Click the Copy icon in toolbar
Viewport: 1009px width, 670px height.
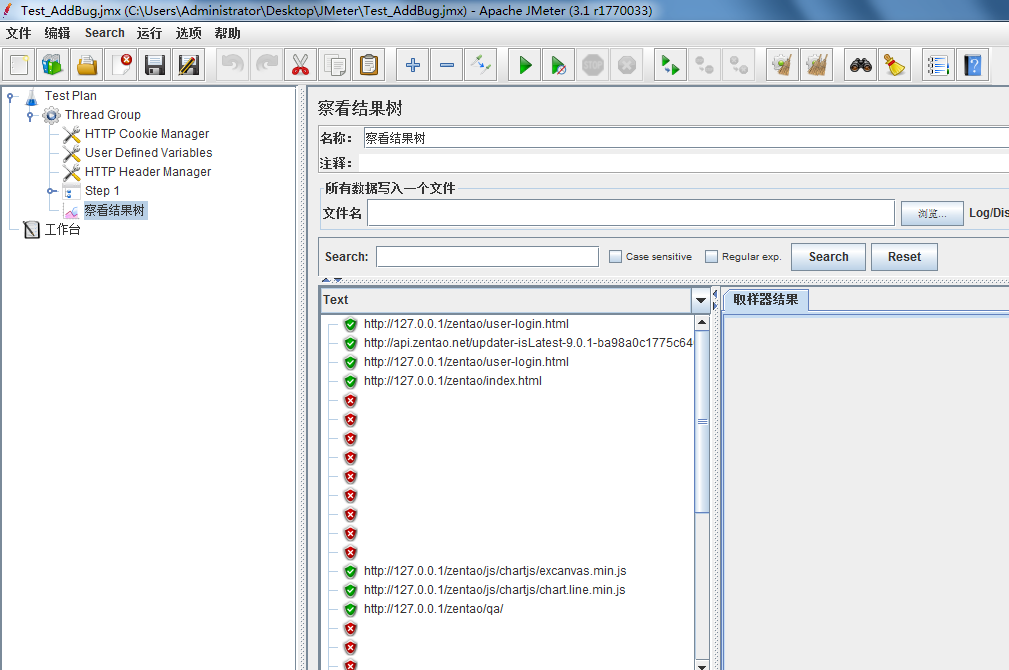(335, 64)
